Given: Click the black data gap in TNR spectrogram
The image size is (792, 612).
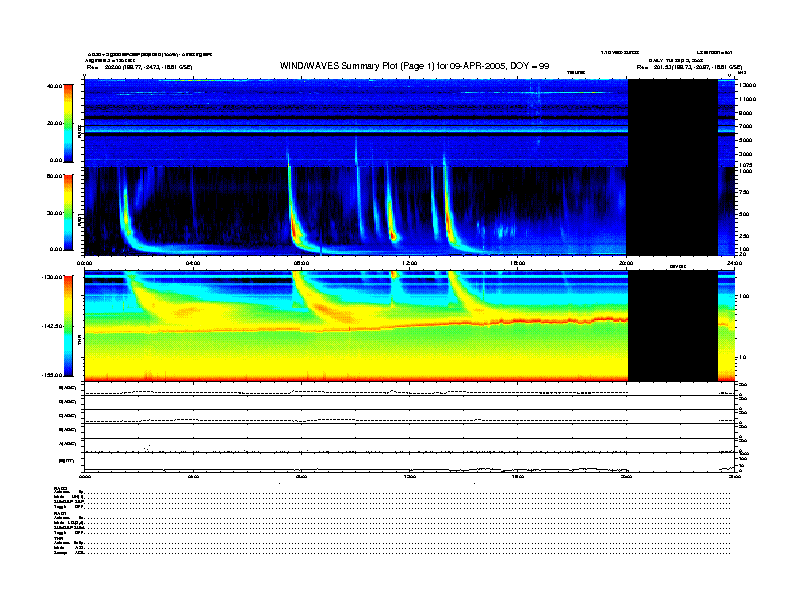Looking at the screenshot, I should 673,326.
